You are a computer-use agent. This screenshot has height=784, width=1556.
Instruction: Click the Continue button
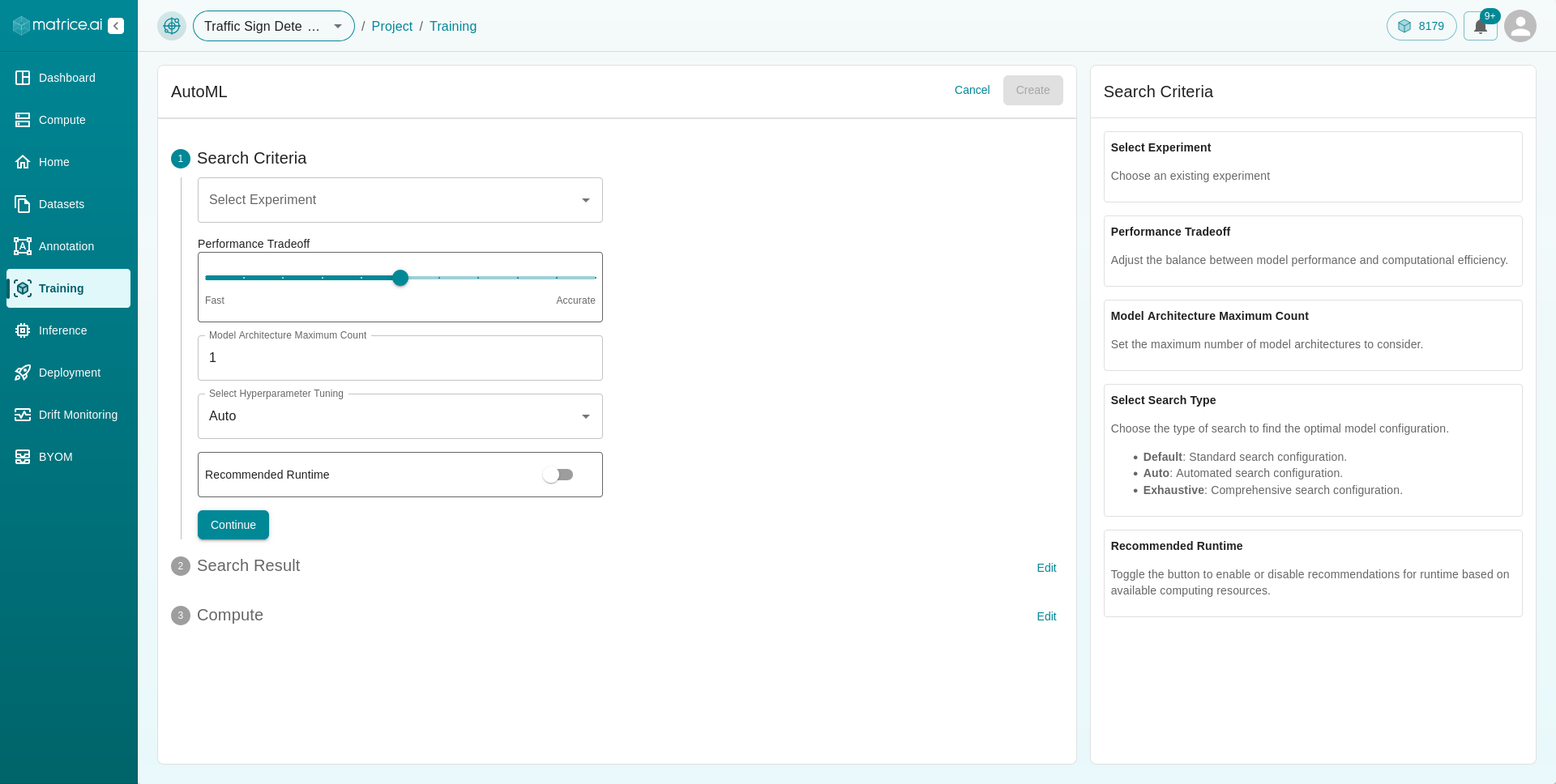[x=233, y=525]
